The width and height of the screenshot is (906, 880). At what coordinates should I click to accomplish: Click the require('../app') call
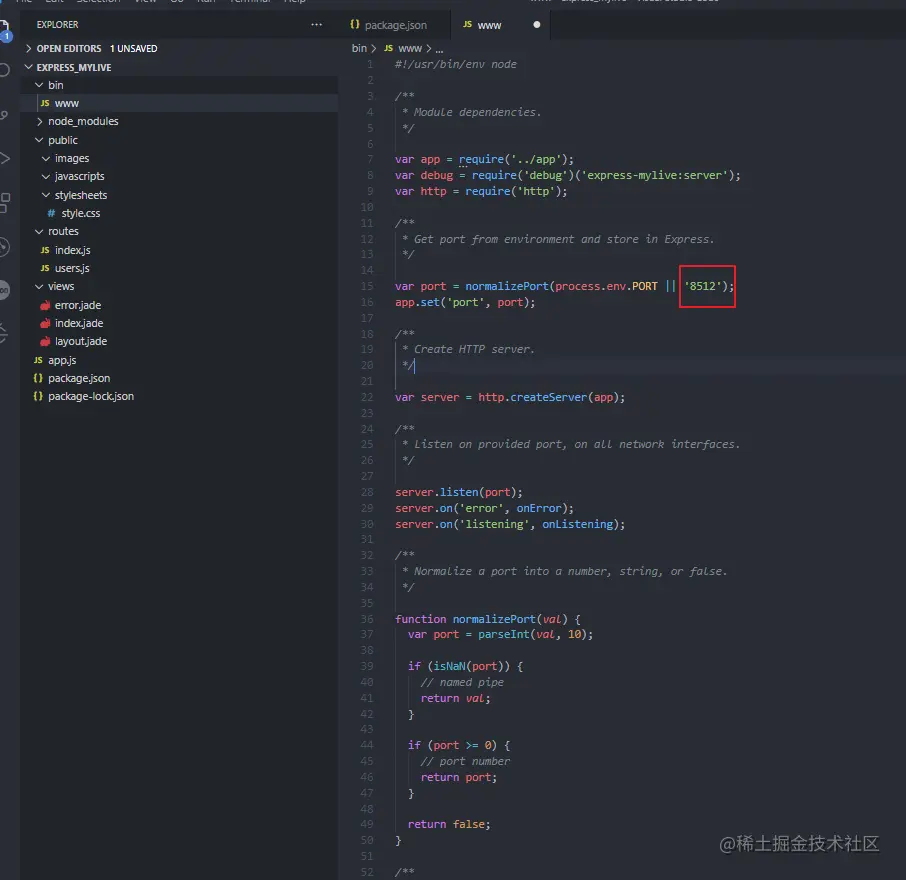click(516, 159)
